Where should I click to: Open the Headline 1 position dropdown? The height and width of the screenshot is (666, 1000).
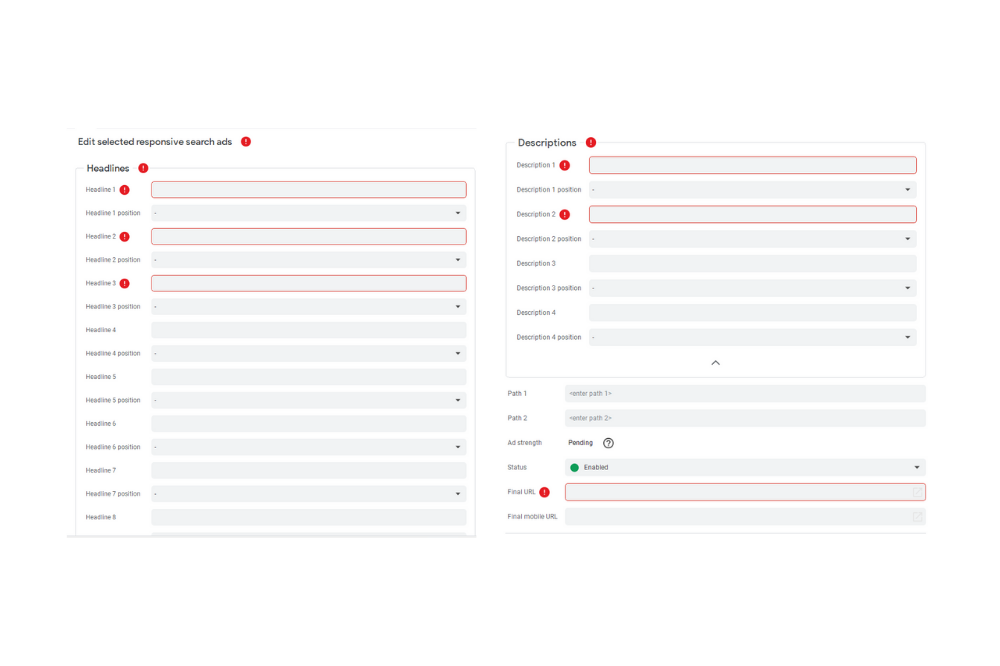pos(309,213)
